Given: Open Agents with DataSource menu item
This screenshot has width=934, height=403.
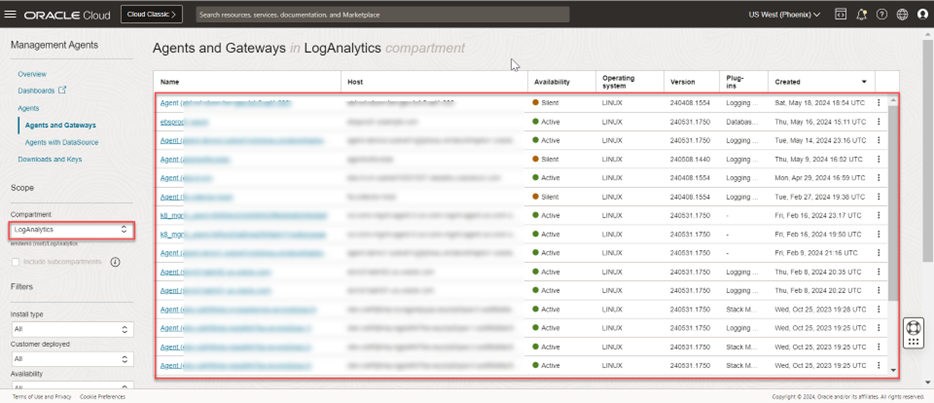Looking at the screenshot, I should pos(61,143).
